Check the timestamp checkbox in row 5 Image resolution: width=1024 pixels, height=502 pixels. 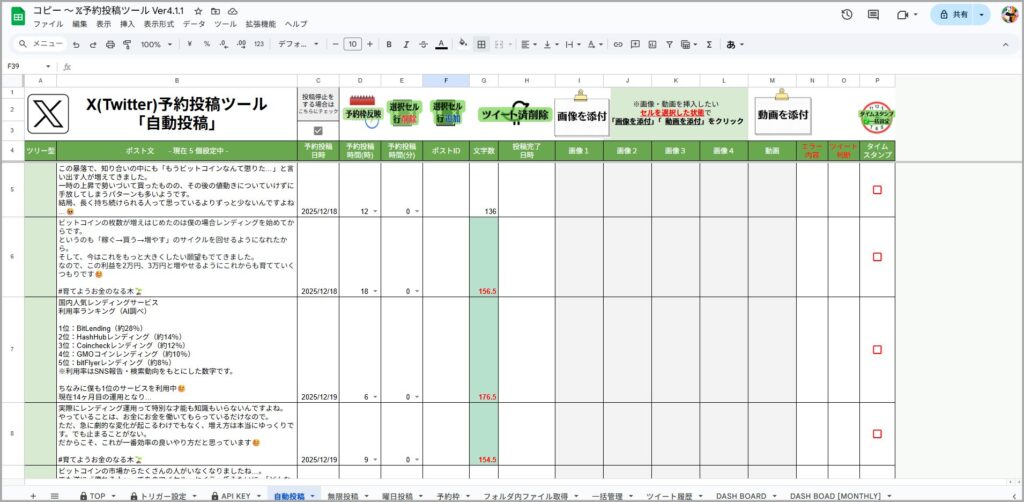click(x=877, y=189)
